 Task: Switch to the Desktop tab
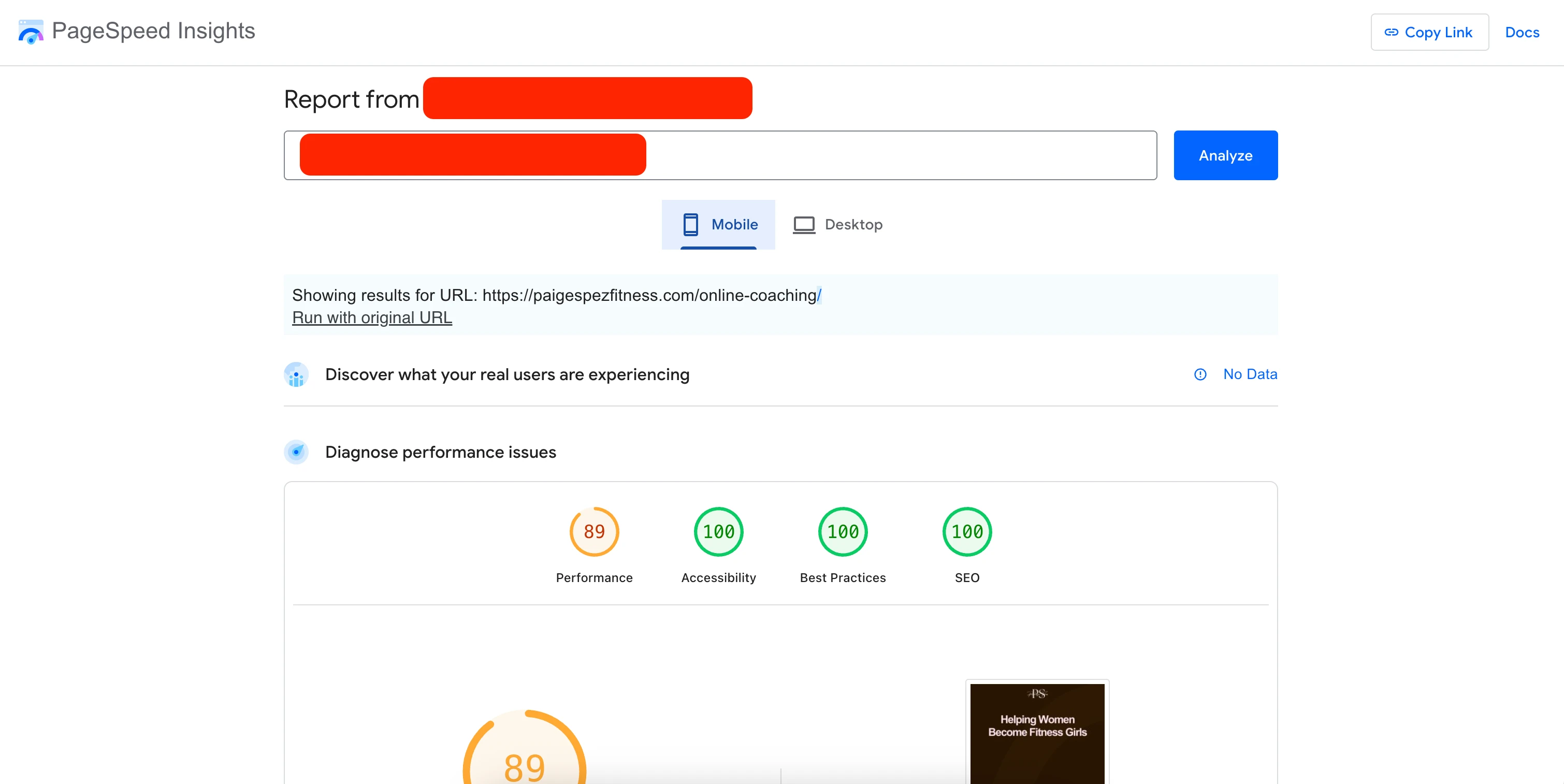838,224
